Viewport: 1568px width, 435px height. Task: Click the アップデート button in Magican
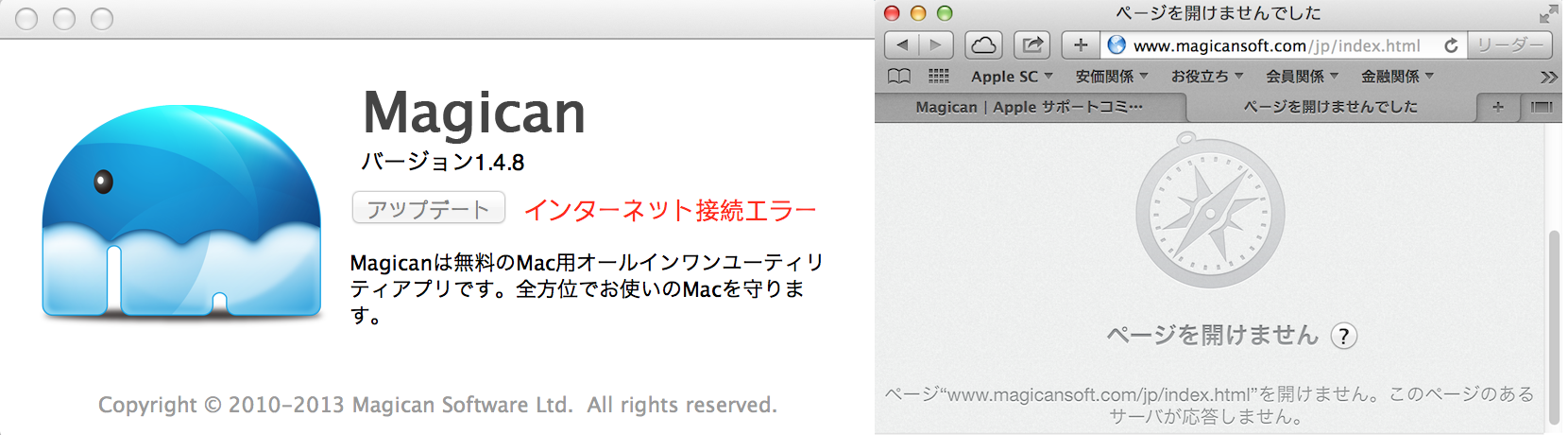[x=429, y=208]
